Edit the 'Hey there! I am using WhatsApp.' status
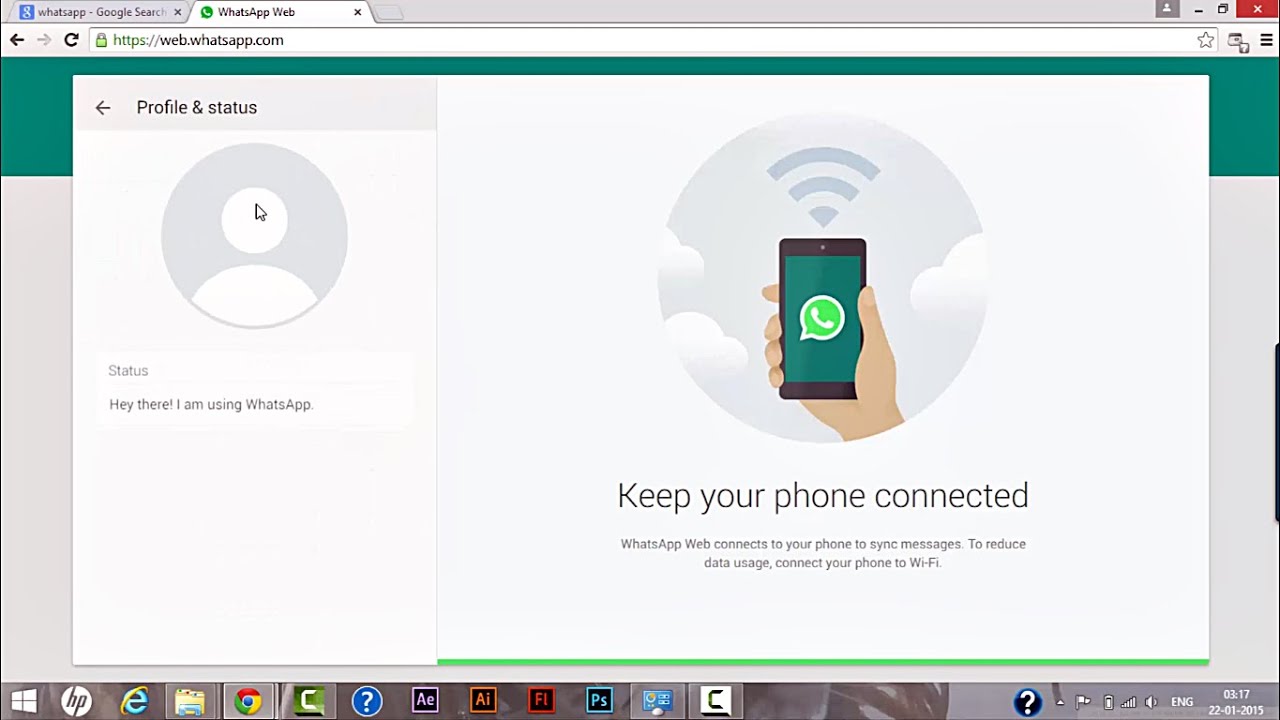The image size is (1280, 720). [211, 404]
